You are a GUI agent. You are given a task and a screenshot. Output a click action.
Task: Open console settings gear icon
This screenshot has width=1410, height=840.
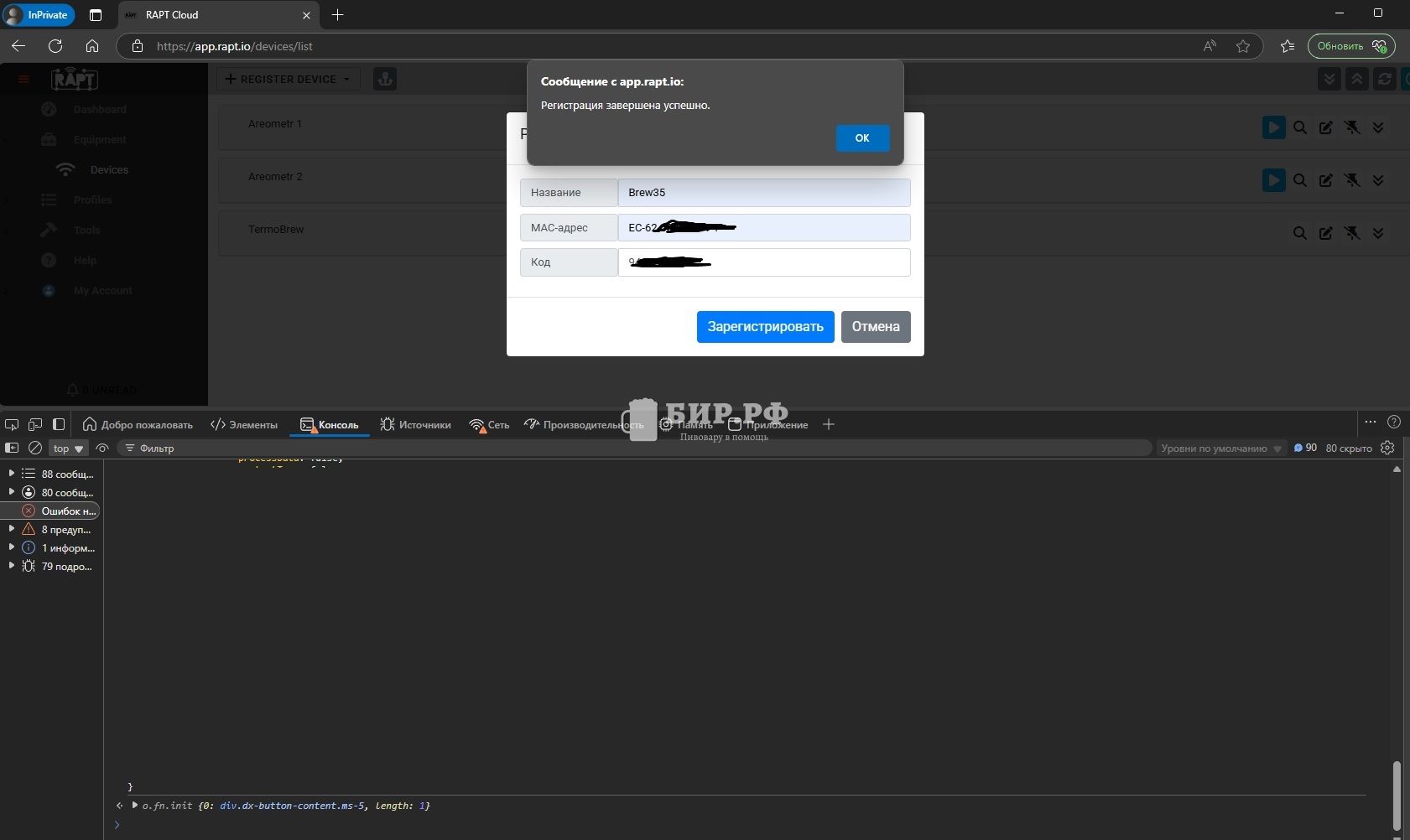1387,449
